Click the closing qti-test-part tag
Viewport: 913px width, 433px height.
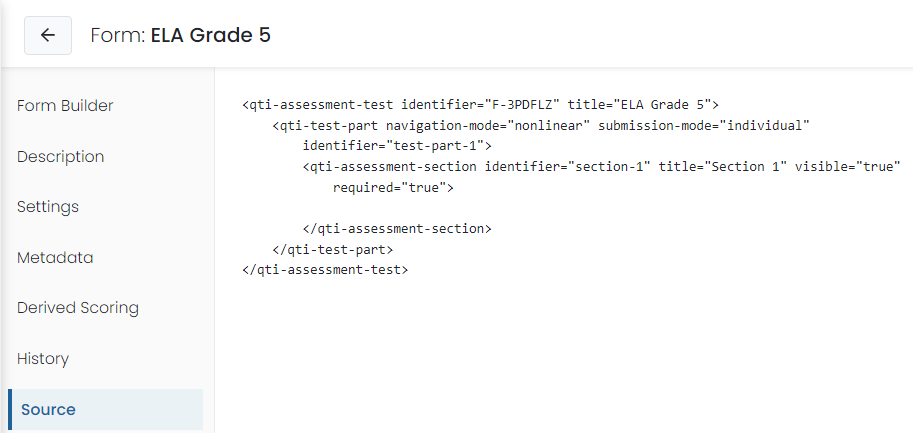(x=333, y=250)
